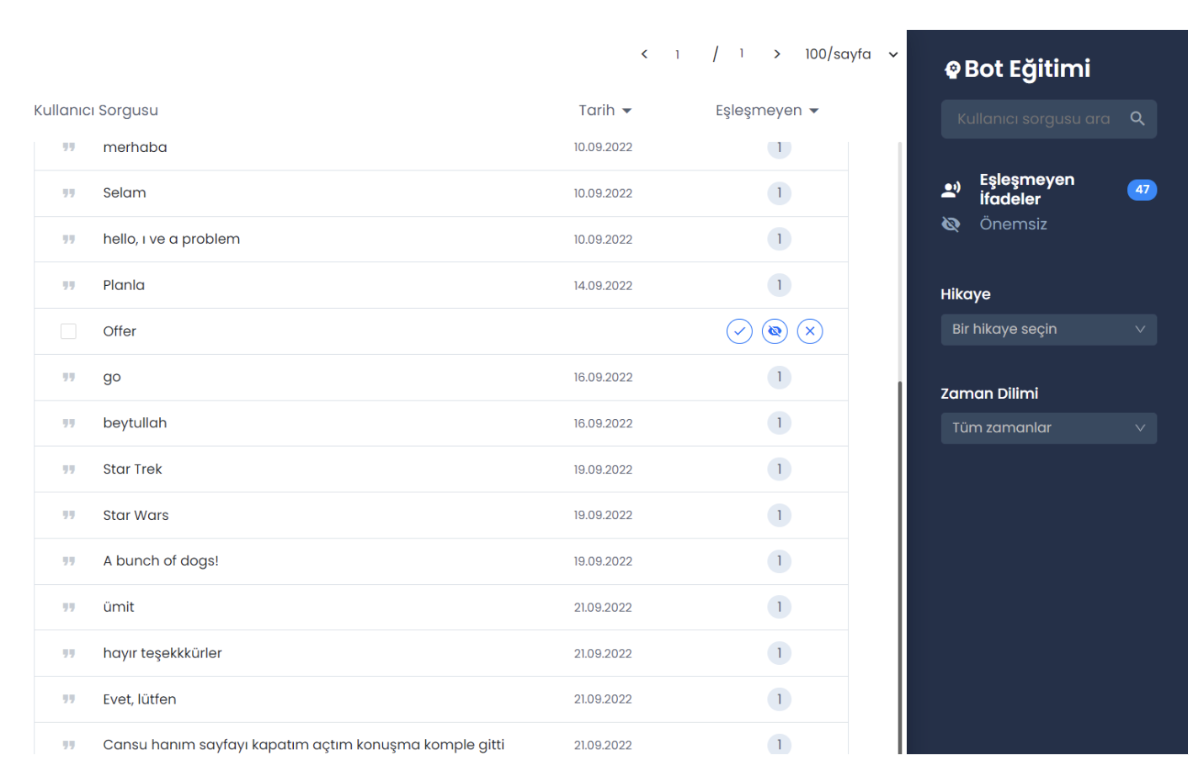Open the Önemsiz section
The width and height of the screenshot is (1190, 760).
pyautogui.click(x=1013, y=224)
